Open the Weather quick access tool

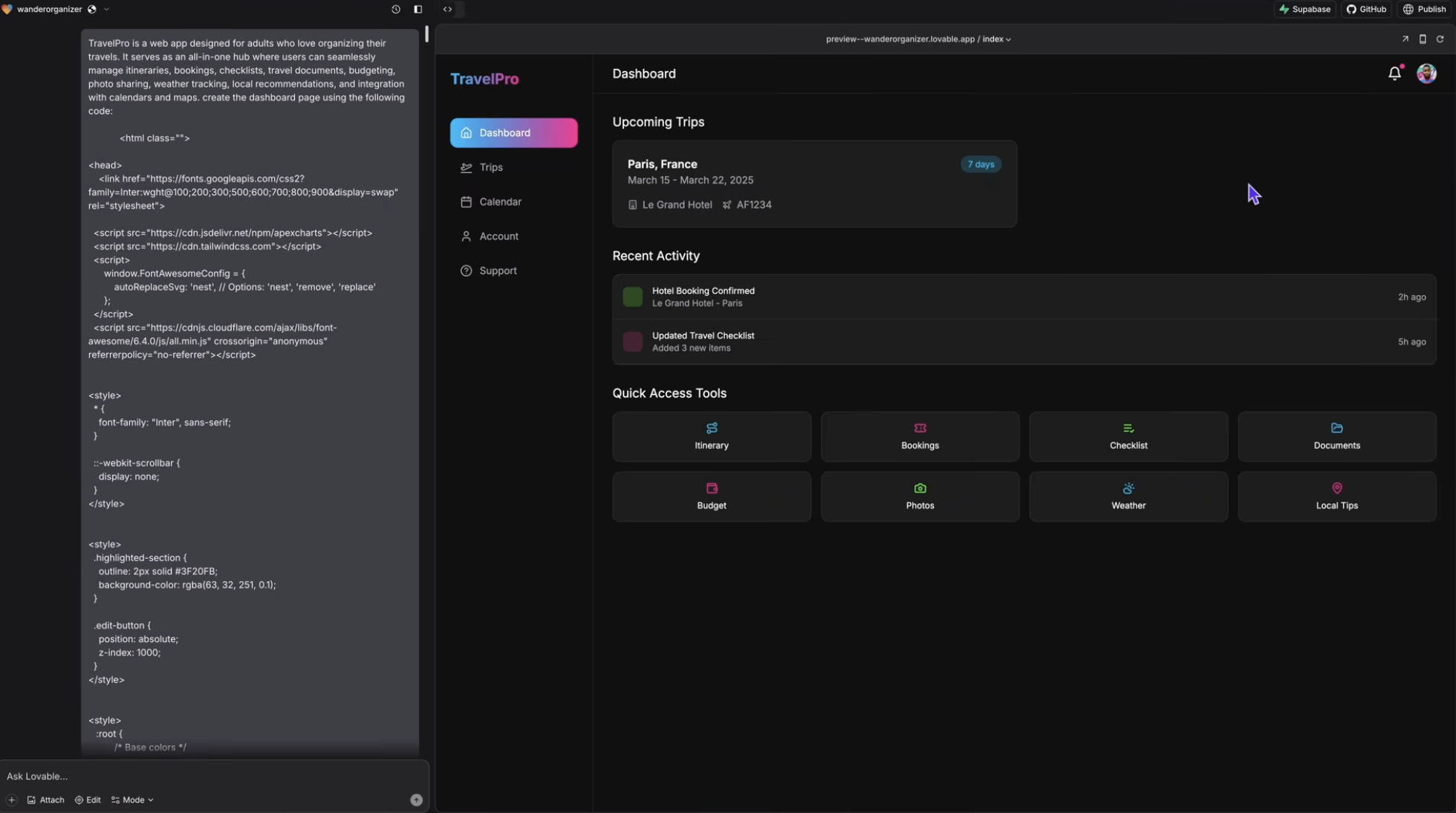click(1128, 496)
